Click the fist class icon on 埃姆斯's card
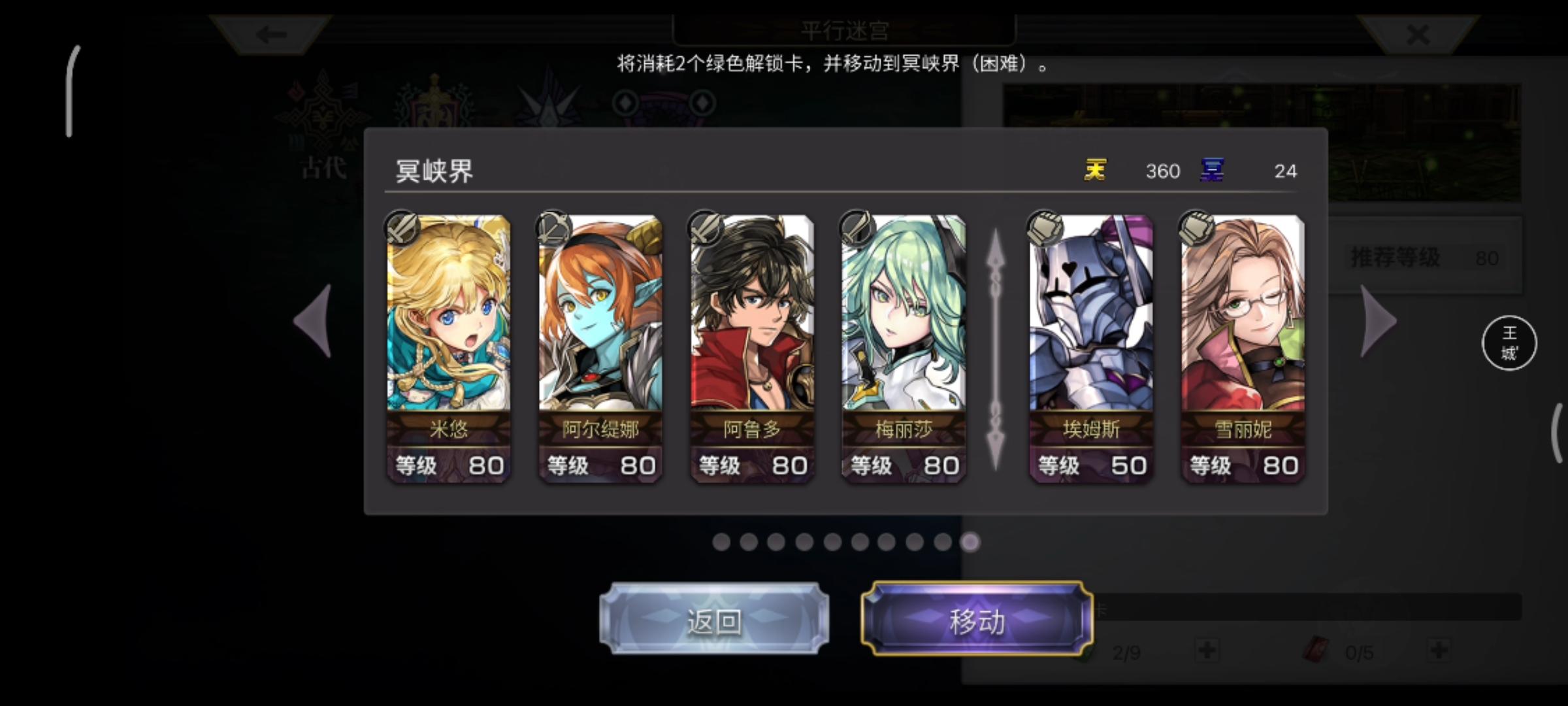The height and width of the screenshot is (706, 1568). click(x=1045, y=228)
